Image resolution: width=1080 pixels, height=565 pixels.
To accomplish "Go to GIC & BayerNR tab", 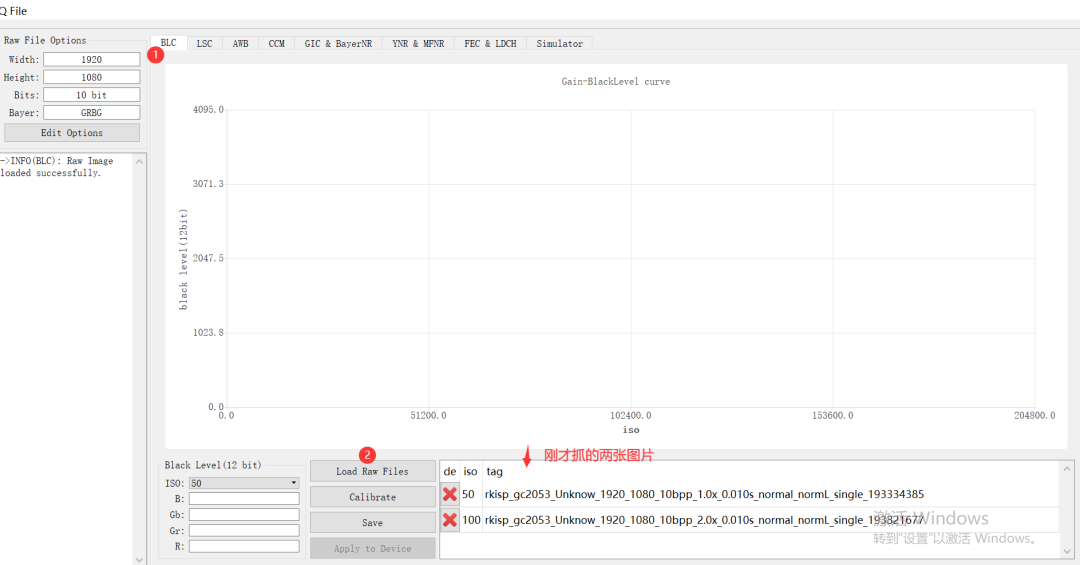I will [338, 44].
